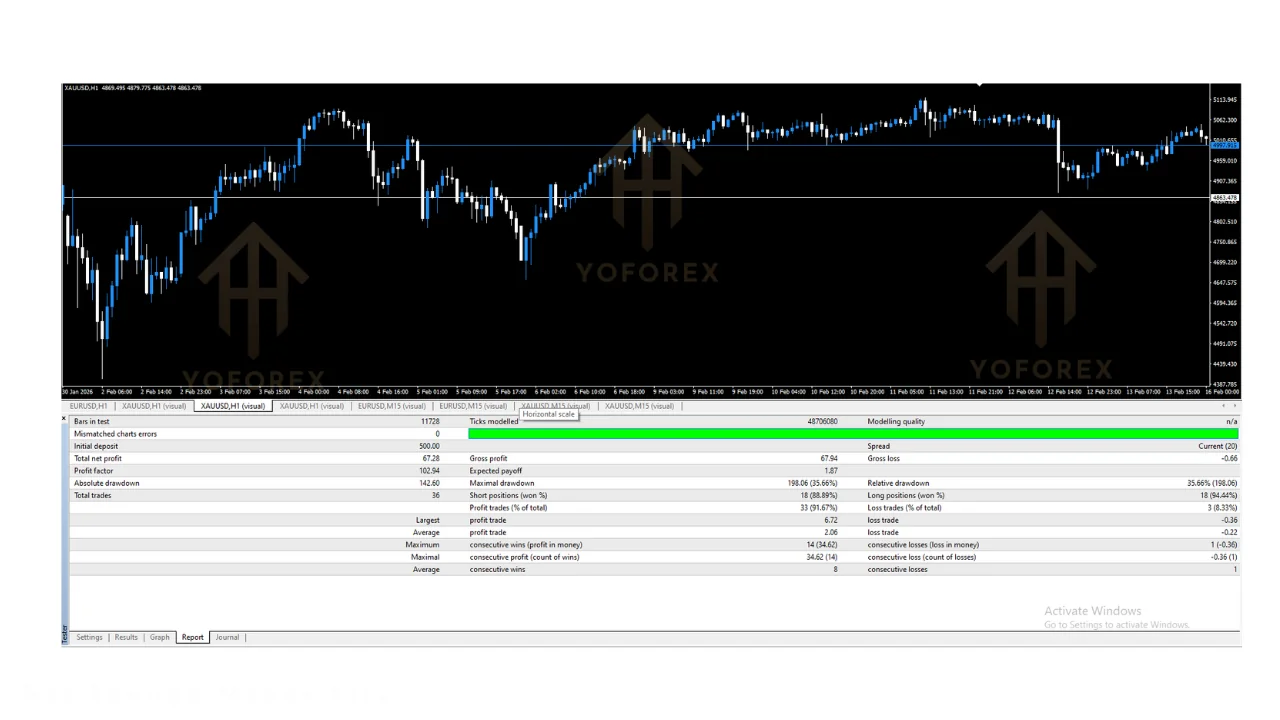Open the Tester Graph tab
Image resolution: width=1280 pixels, height=720 pixels.
coord(160,637)
